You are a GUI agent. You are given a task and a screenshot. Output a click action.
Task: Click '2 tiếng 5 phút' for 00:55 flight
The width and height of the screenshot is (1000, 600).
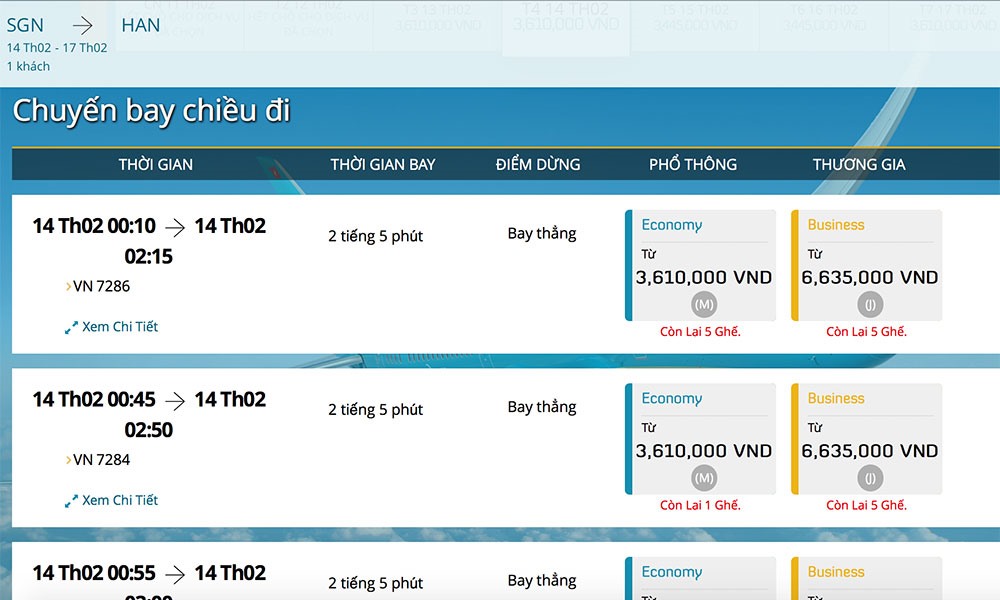376,583
